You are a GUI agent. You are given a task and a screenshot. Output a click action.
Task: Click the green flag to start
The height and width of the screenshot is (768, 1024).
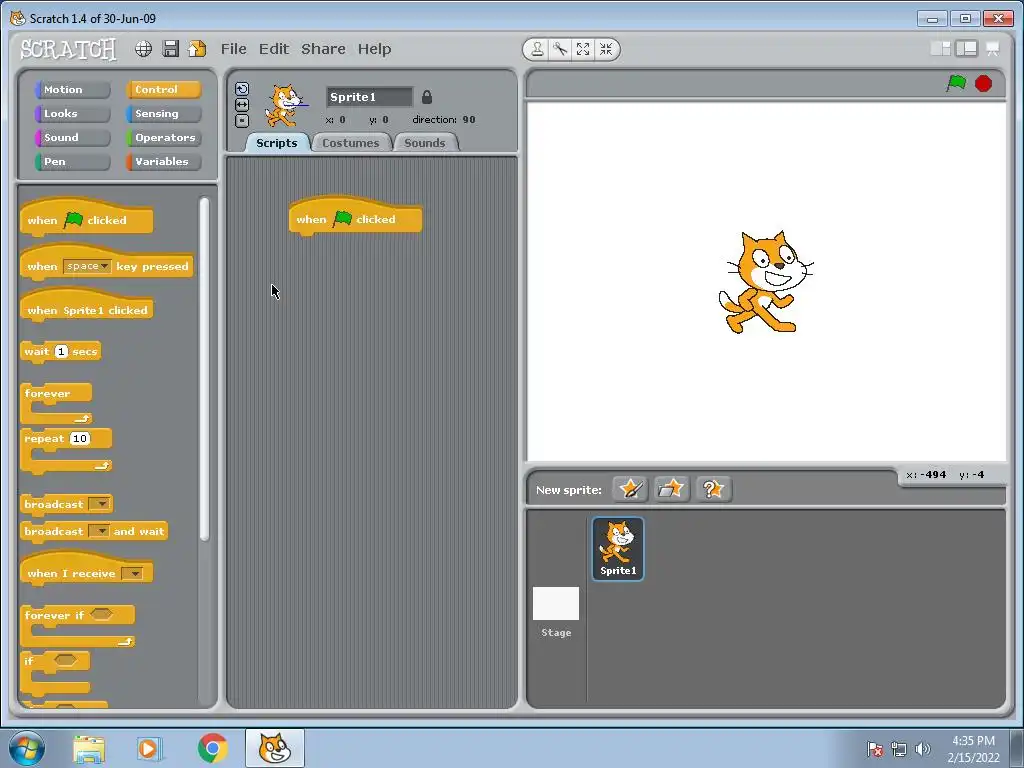(x=956, y=84)
